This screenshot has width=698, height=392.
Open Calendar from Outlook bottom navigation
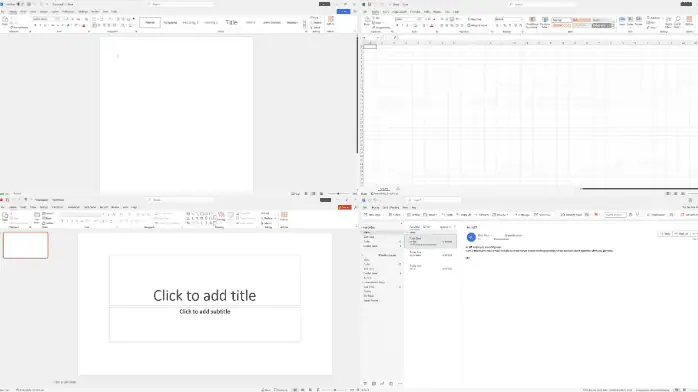(x=373, y=384)
